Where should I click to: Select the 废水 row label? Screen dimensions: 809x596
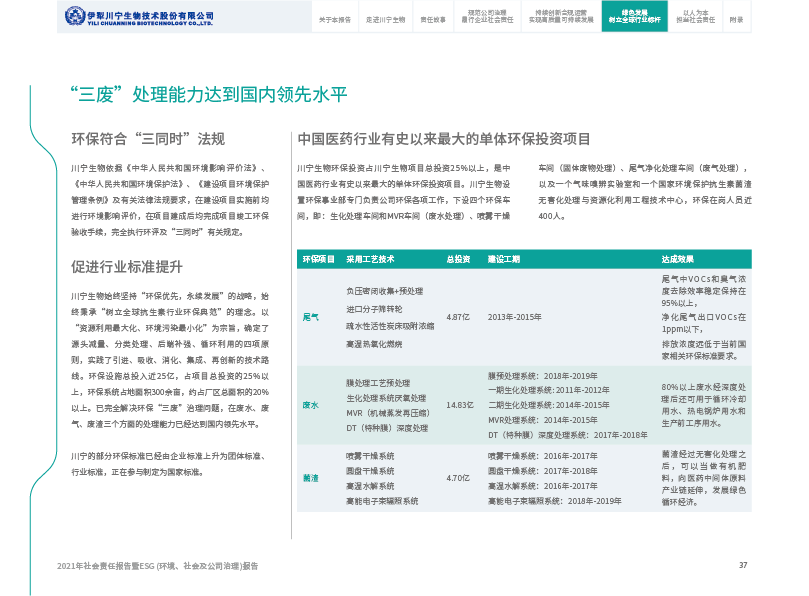click(310, 405)
